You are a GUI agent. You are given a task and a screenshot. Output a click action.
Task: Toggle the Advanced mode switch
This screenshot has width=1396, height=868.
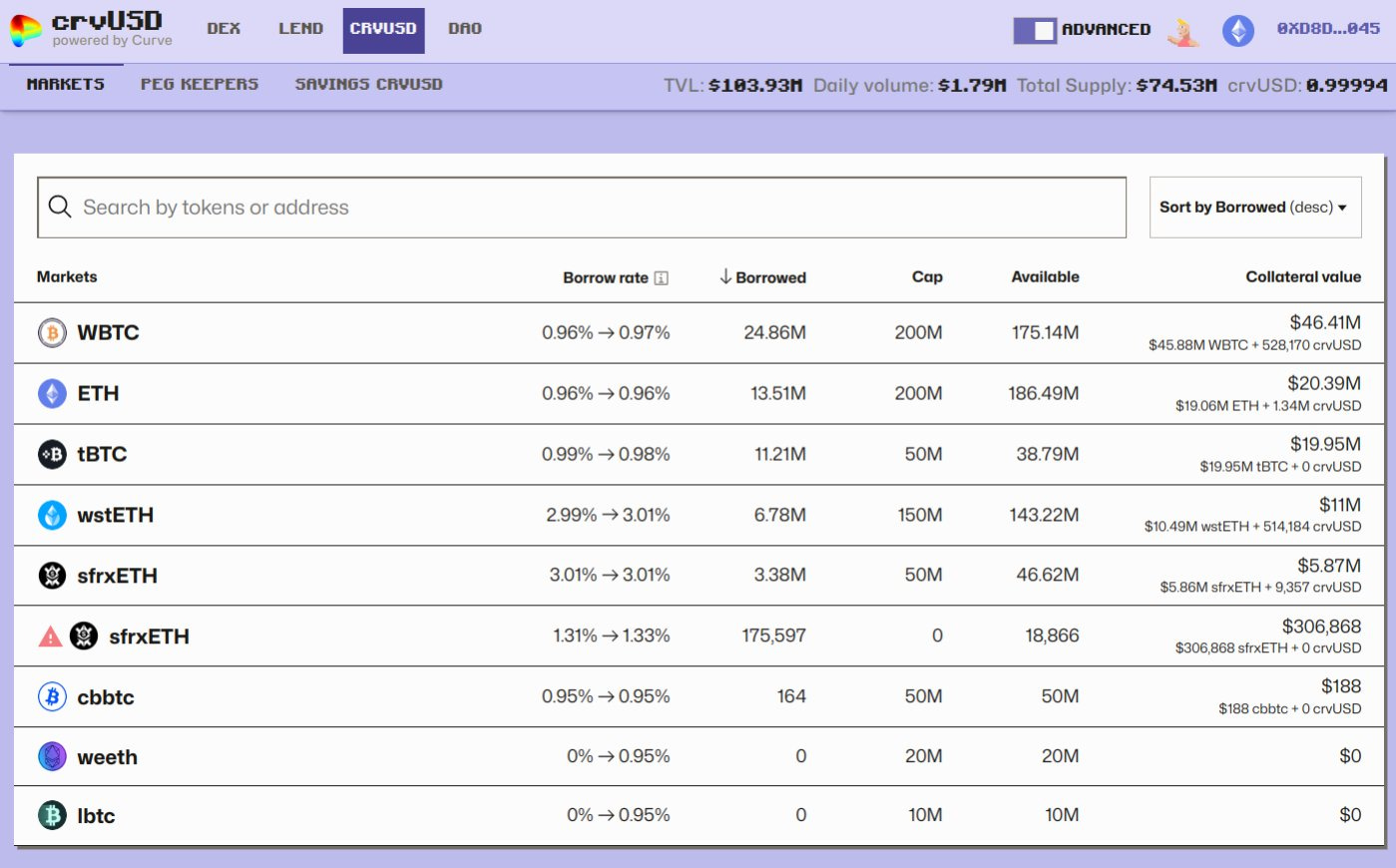tap(1035, 31)
